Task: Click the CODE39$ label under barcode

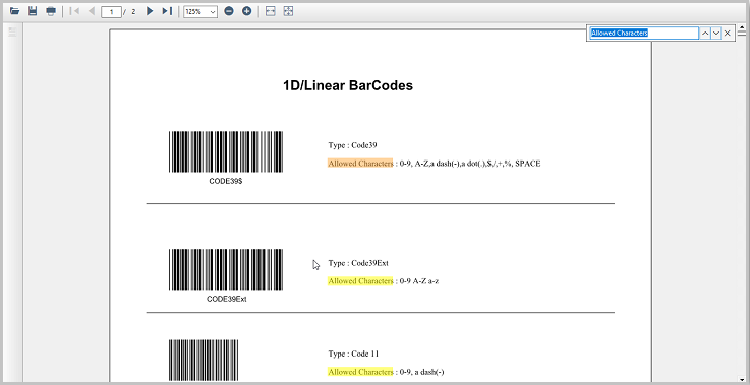Action: tap(226, 182)
